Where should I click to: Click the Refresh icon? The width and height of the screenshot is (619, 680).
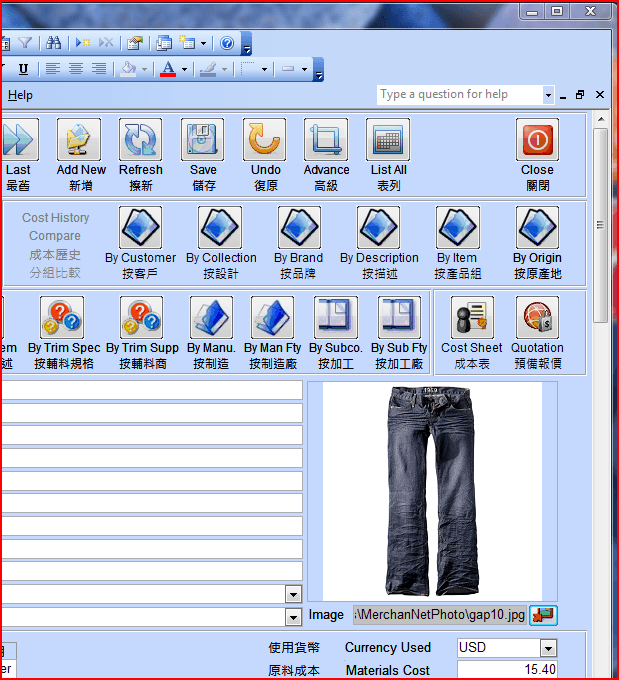coord(140,141)
